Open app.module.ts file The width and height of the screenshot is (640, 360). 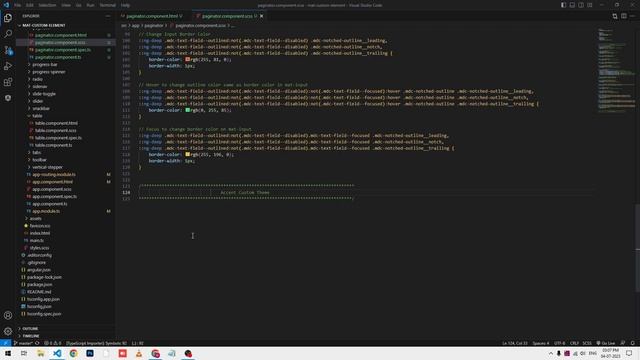point(46,211)
